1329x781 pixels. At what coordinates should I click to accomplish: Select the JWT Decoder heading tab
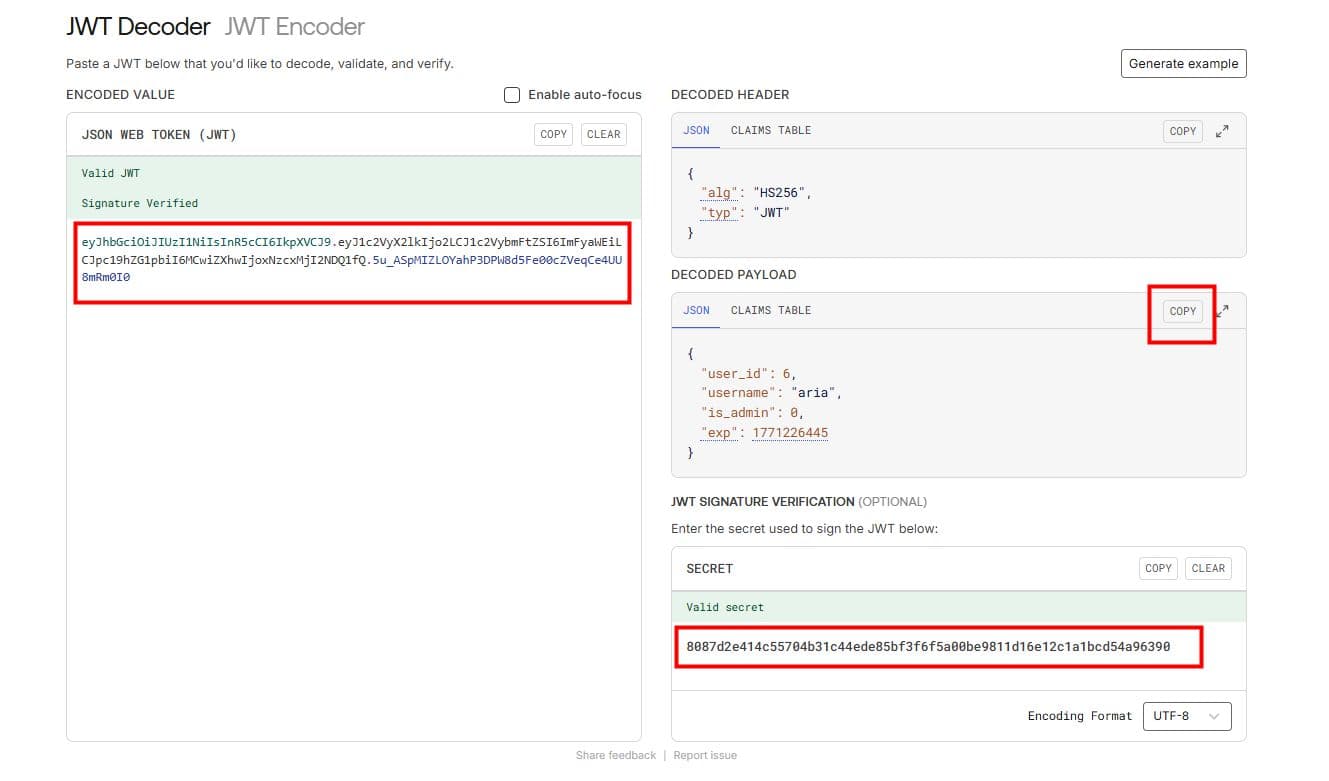click(138, 27)
